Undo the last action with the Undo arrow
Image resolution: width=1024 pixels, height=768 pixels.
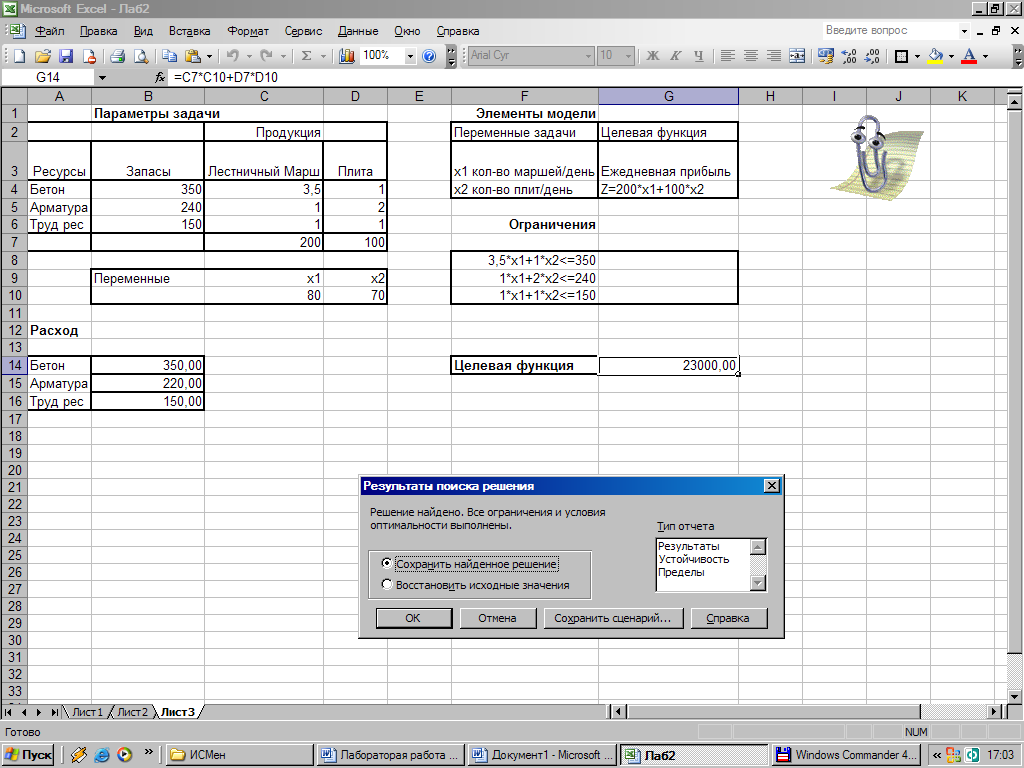232,56
